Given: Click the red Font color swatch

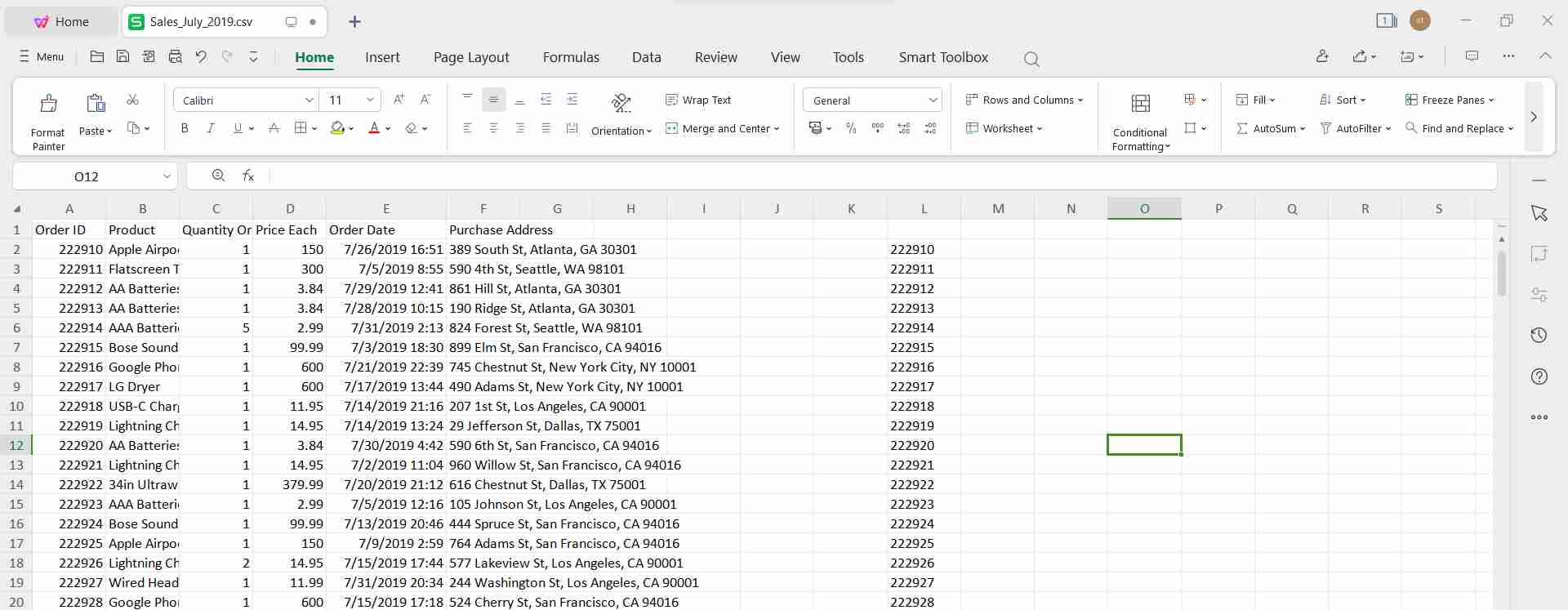Looking at the screenshot, I should [374, 128].
